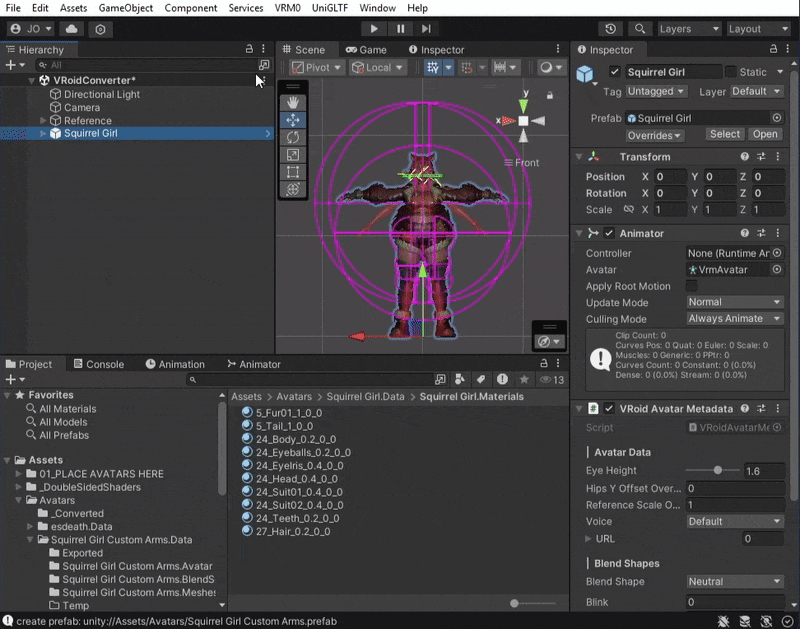Open the cloud services icon
Image resolution: width=800 pixels, height=629 pixels.
(x=71, y=29)
